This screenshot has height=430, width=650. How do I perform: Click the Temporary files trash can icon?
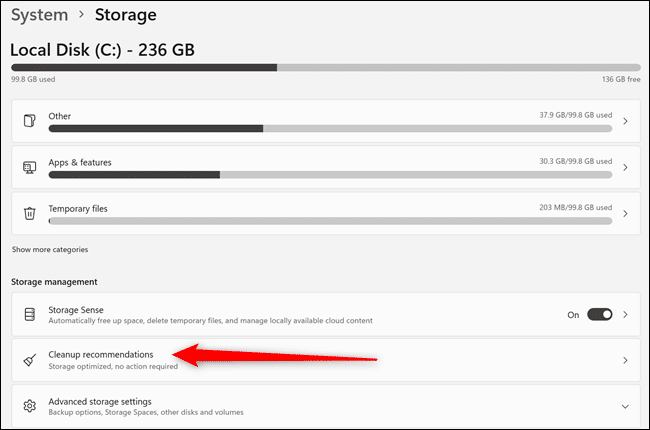[29, 213]
